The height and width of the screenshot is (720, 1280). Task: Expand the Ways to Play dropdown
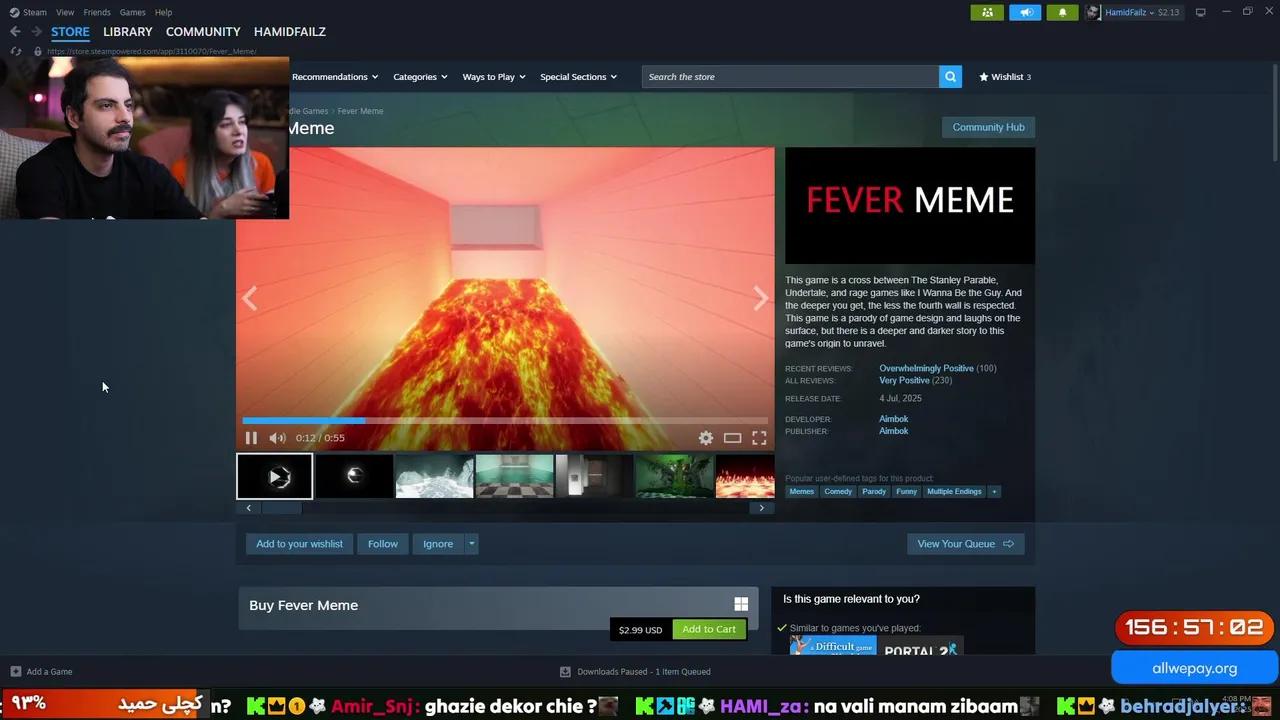click(494, 77)
